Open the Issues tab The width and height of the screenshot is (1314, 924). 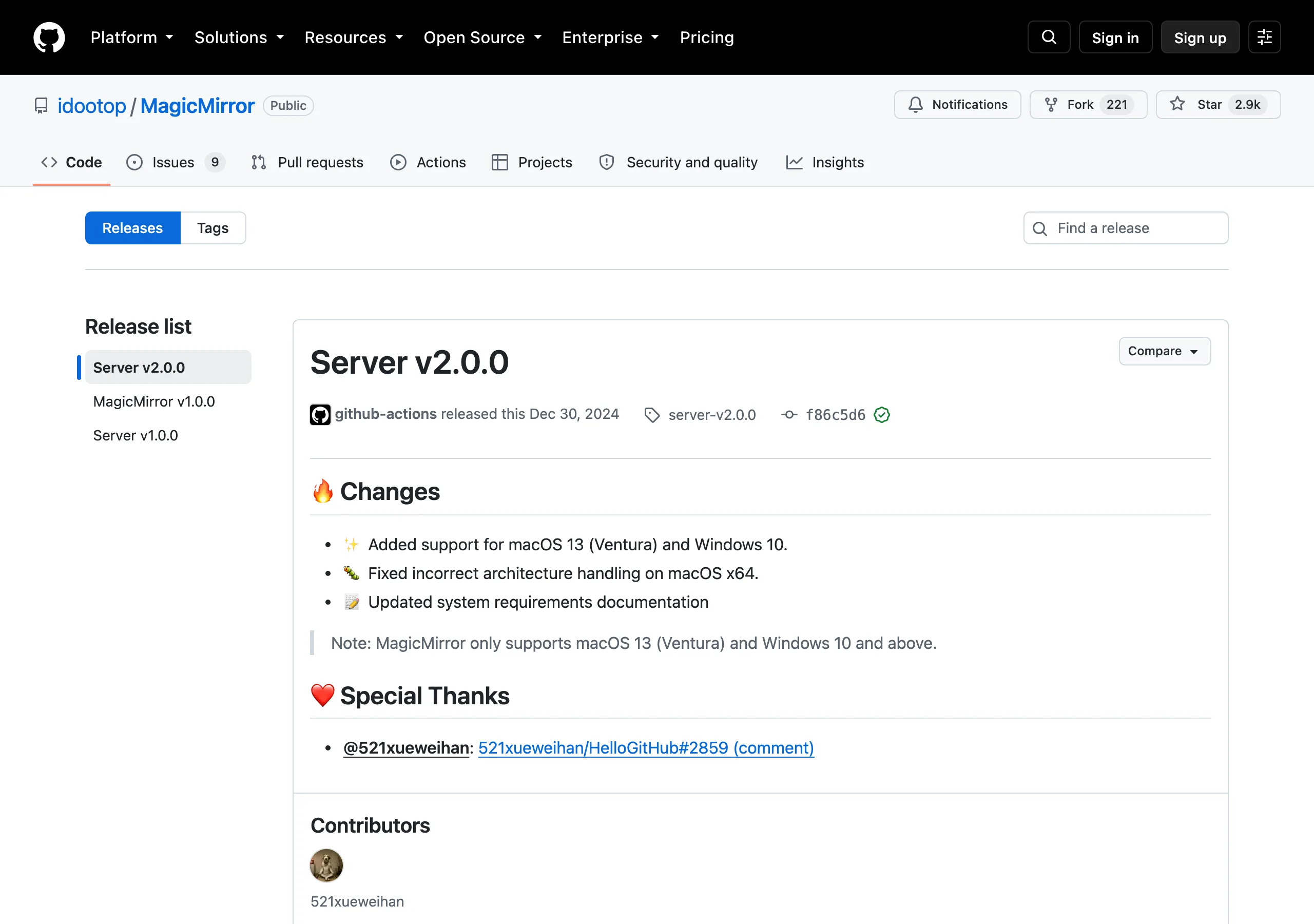point(175,163)
